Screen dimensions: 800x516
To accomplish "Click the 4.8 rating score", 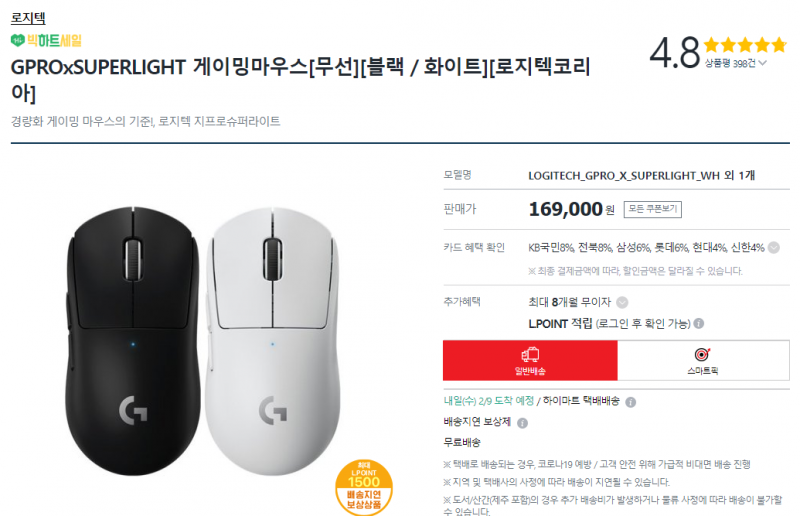I will (x=674, y=52).
